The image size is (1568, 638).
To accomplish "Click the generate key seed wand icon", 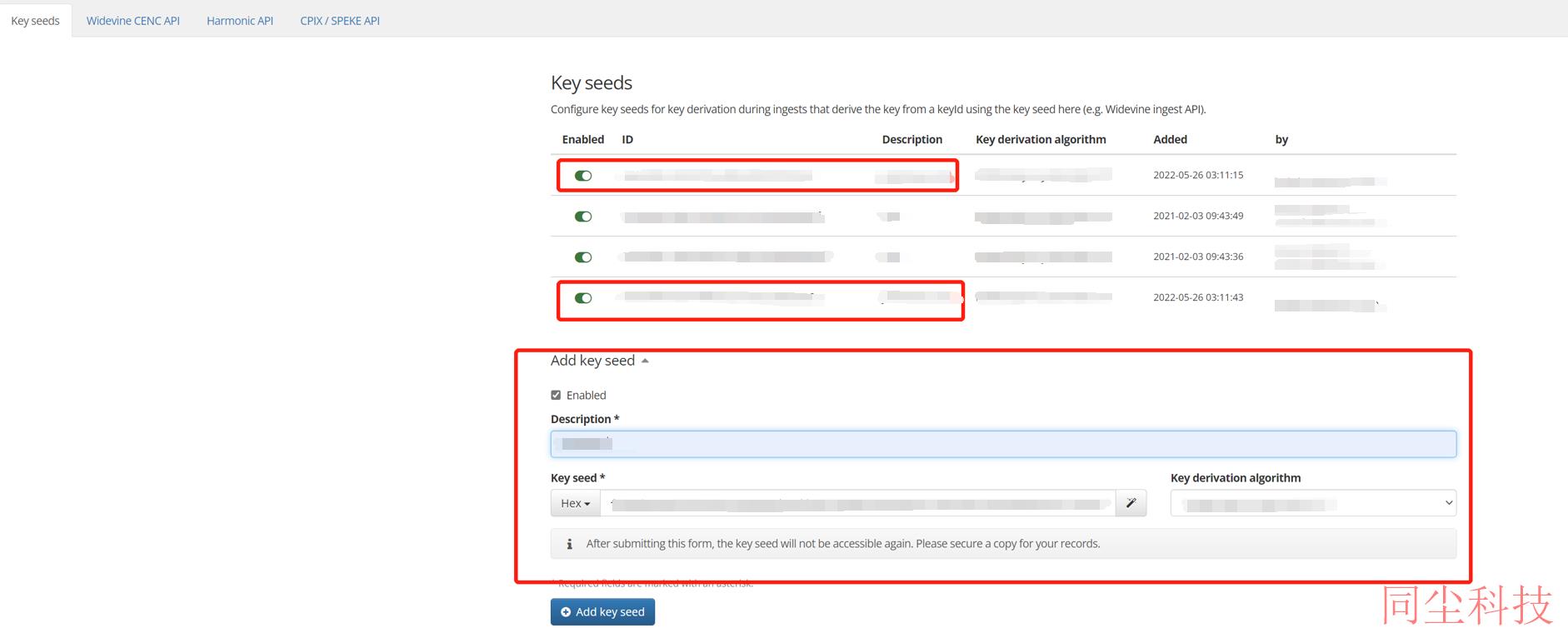I will pos(1131,503).
